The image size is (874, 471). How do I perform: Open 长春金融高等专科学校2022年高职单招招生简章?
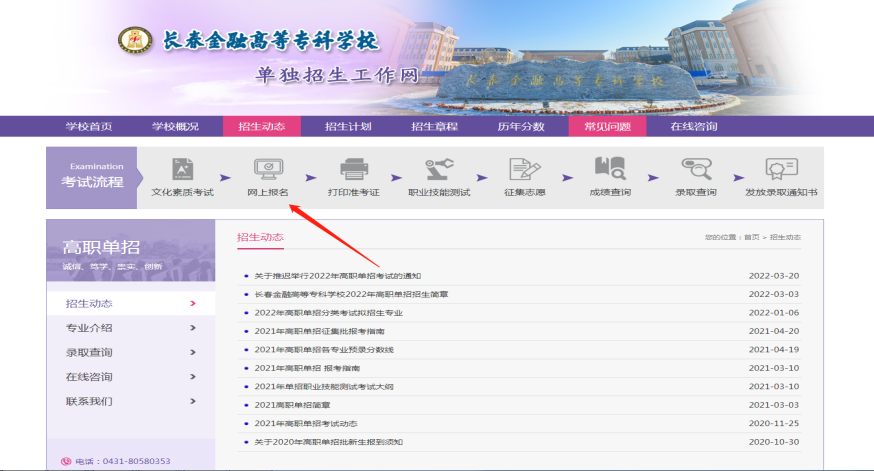351,294
